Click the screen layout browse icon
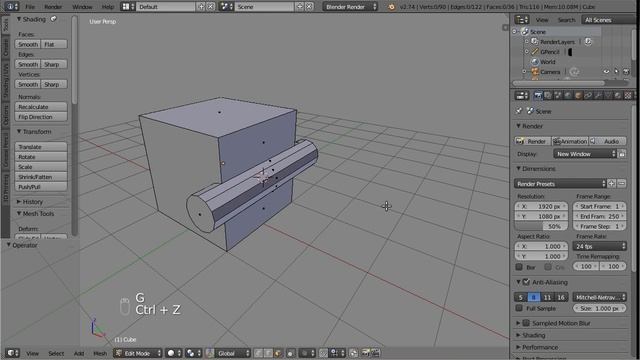The image size is (640, 360). 128,7
